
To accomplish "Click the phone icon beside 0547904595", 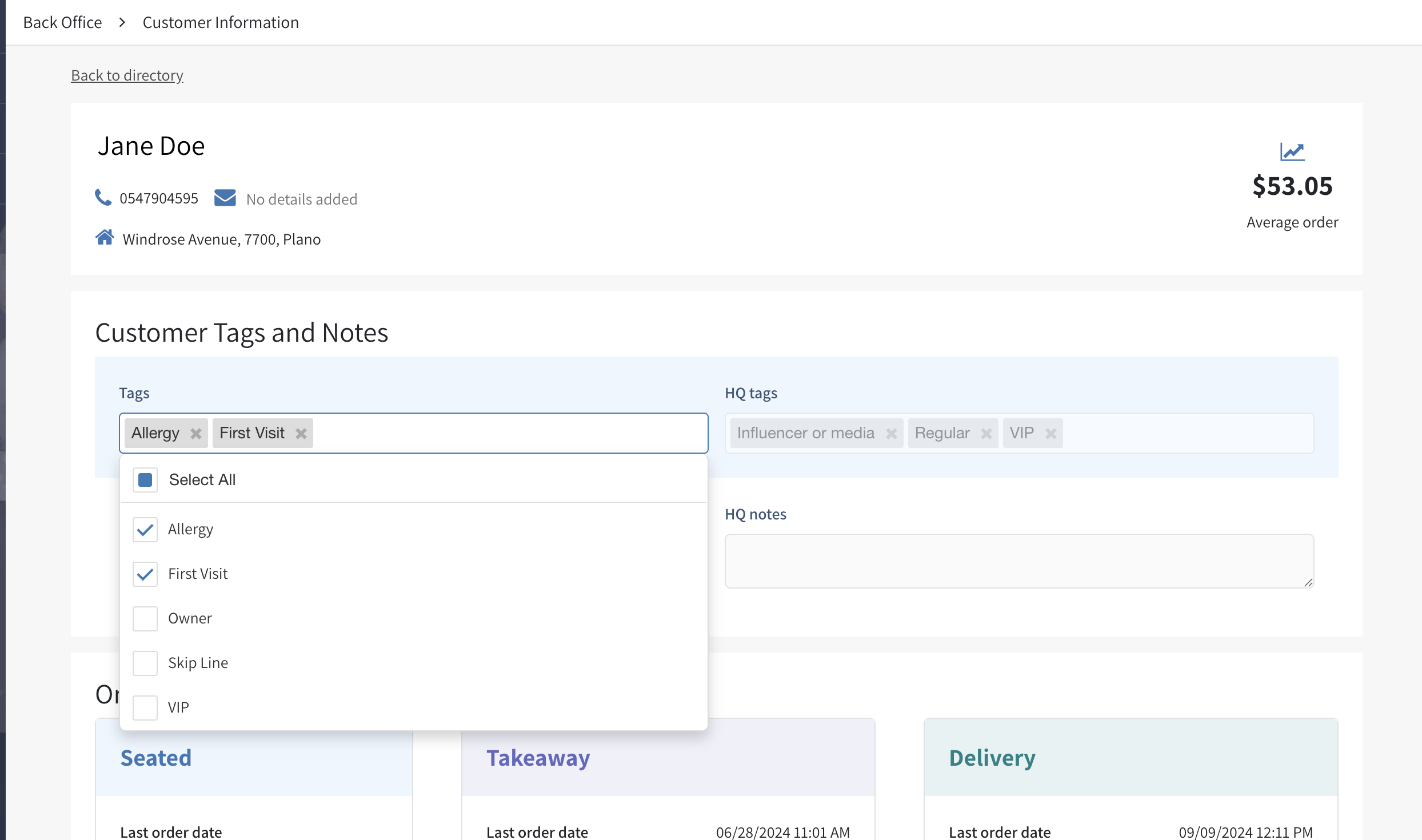I will (x=103, y=198).
